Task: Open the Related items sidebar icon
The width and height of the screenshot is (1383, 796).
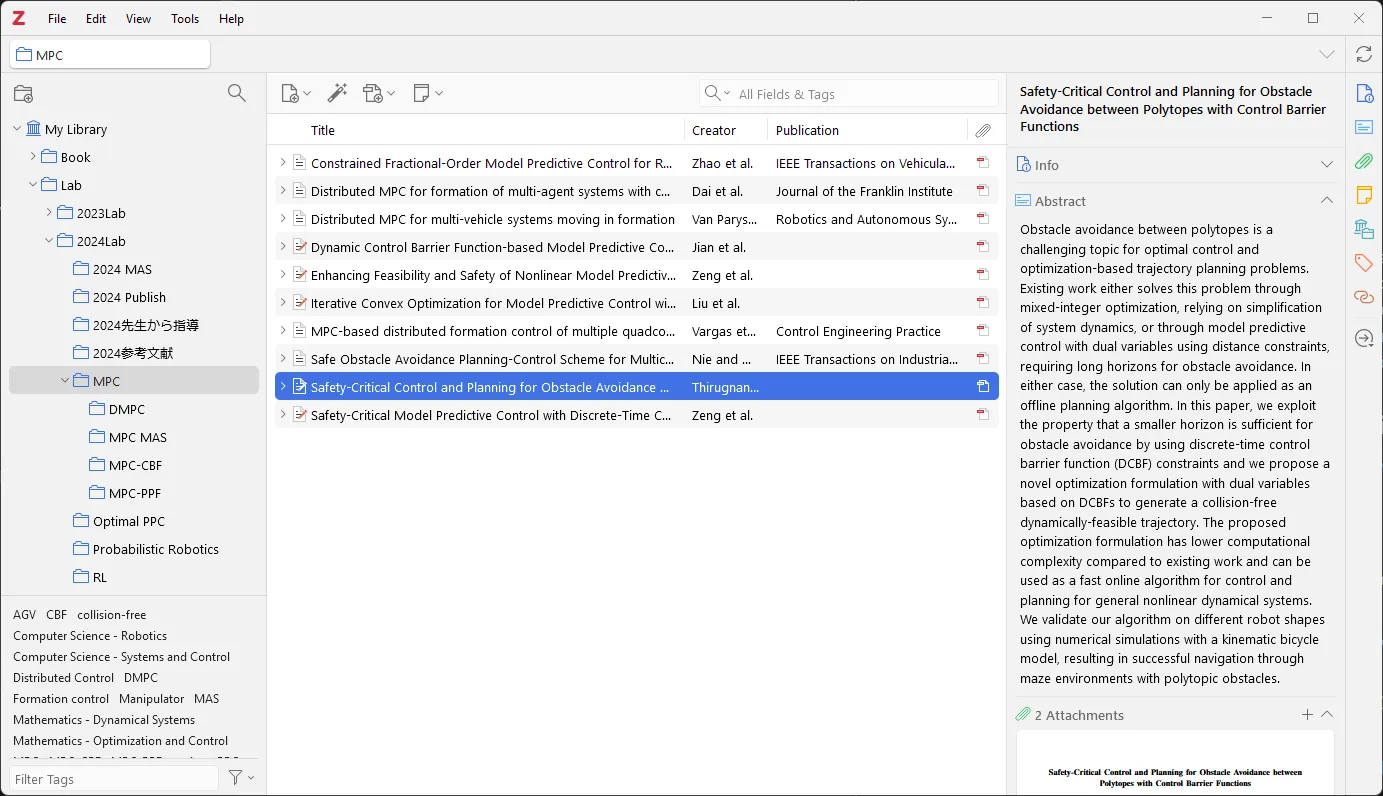Action: [1364, 297]
